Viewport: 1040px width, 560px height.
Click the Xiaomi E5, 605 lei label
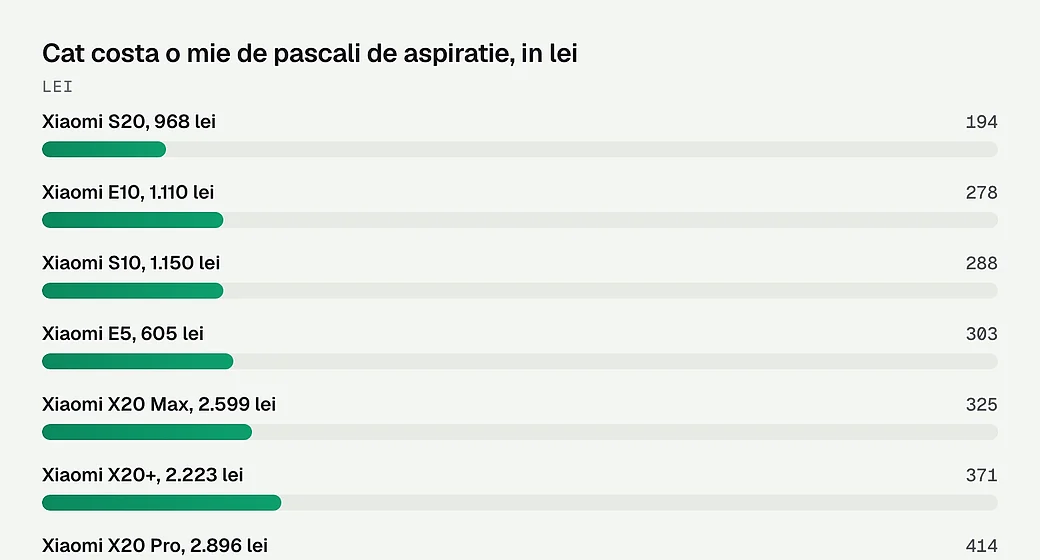tap(123, 334)
